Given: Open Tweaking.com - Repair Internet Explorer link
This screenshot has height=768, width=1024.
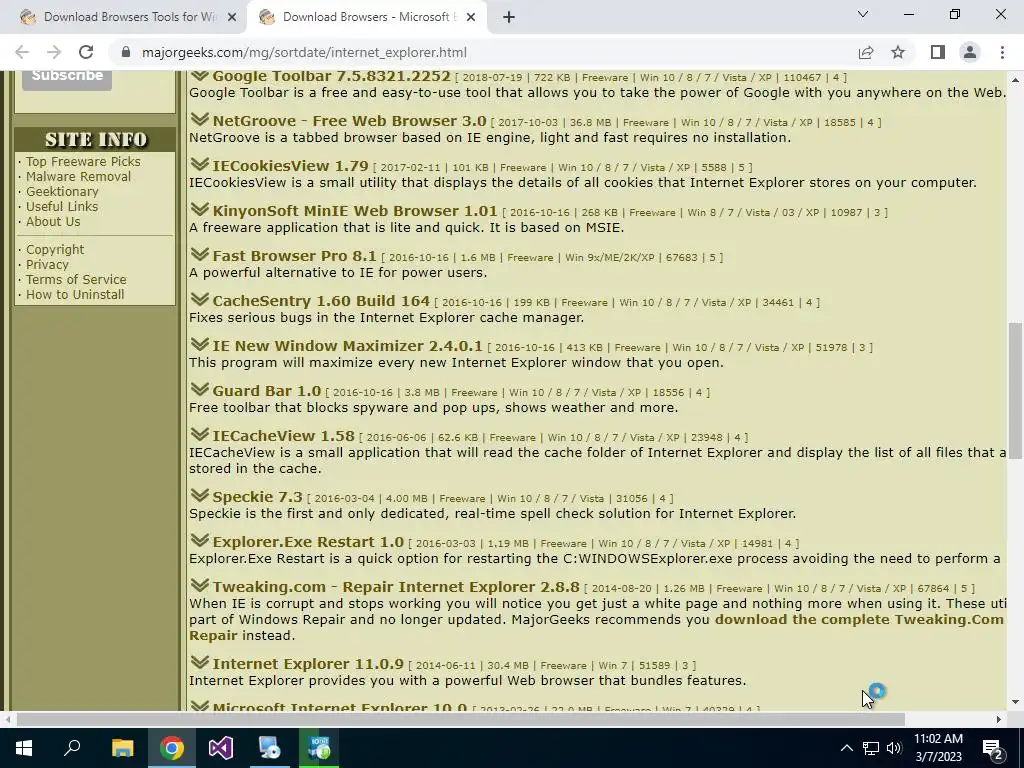Looking at the screenshot, I should (x=396, y=588).
